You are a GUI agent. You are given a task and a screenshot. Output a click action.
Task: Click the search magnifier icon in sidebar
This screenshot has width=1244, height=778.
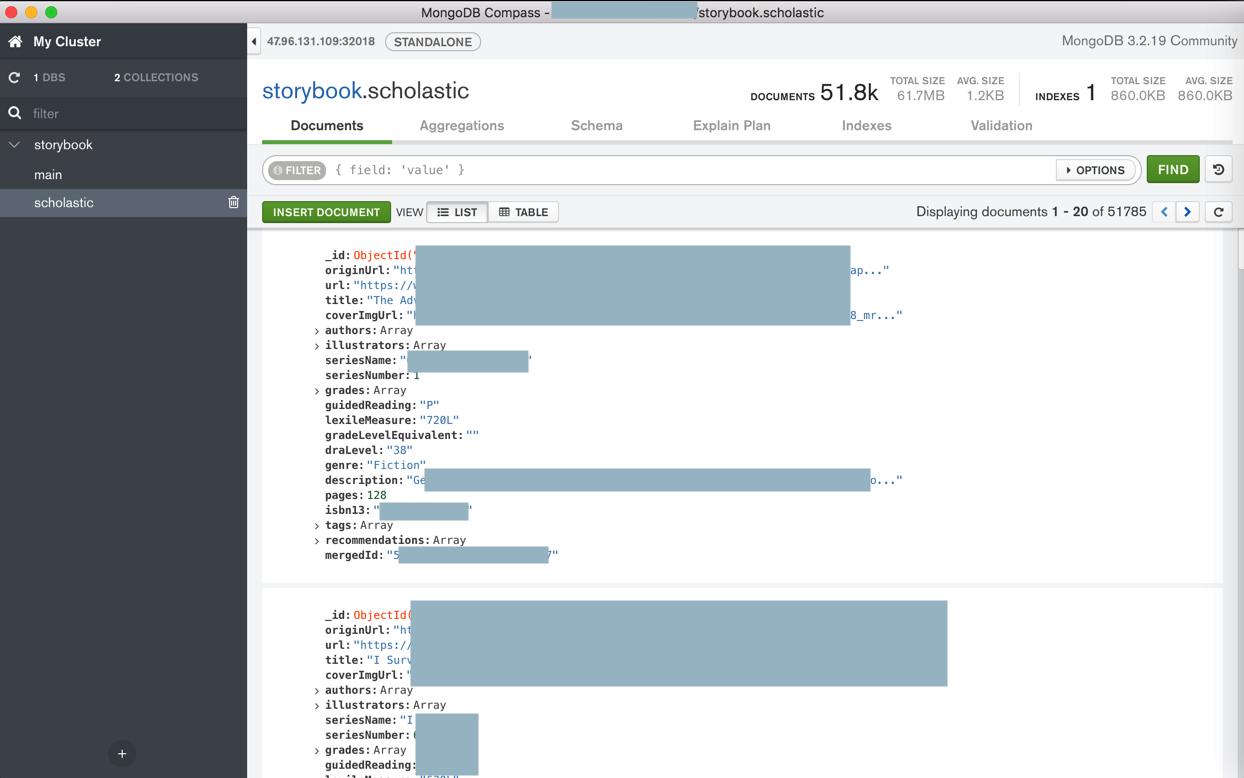(x=15, y=113)
